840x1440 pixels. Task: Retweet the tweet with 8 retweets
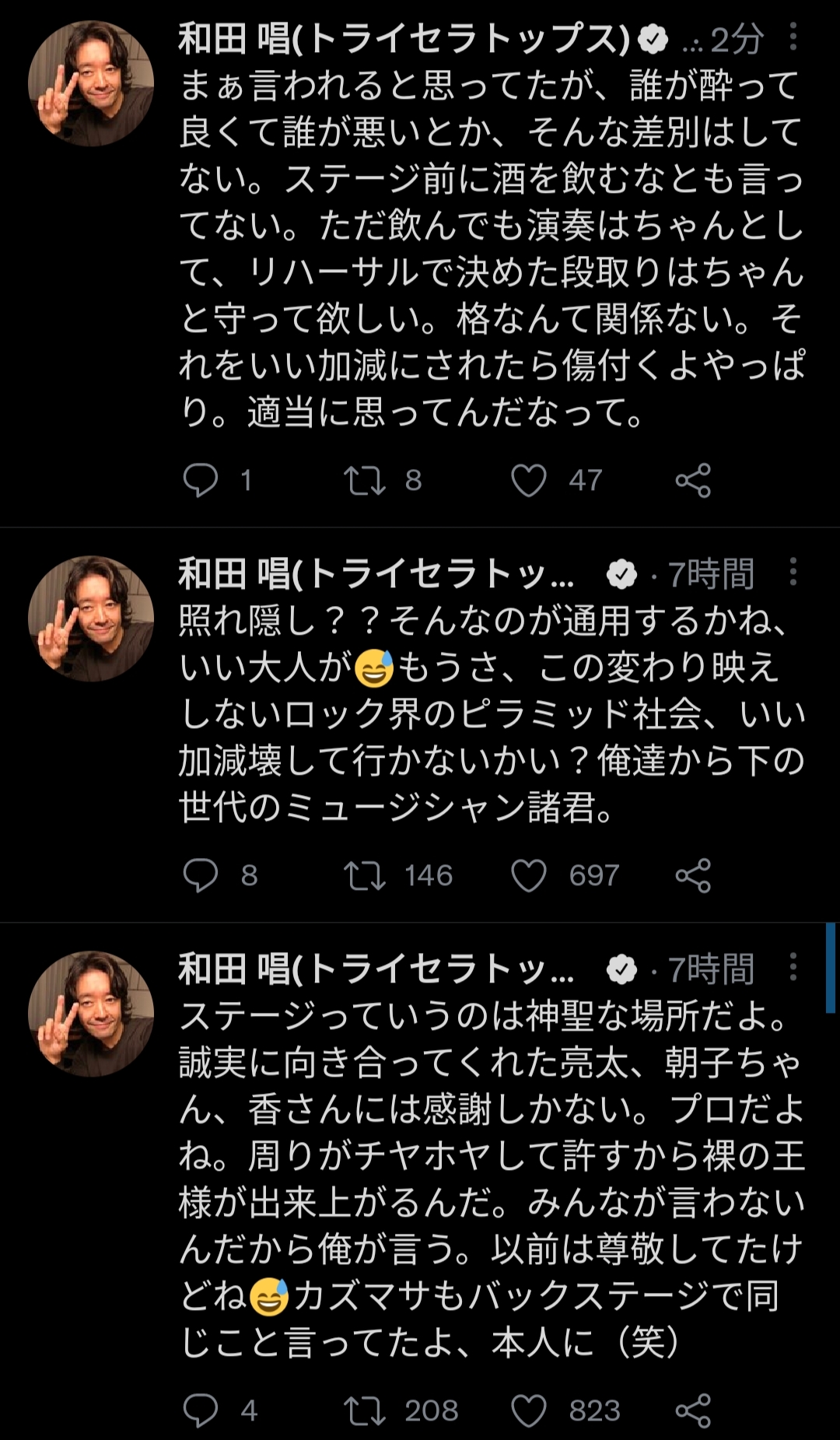click(365, 480)
